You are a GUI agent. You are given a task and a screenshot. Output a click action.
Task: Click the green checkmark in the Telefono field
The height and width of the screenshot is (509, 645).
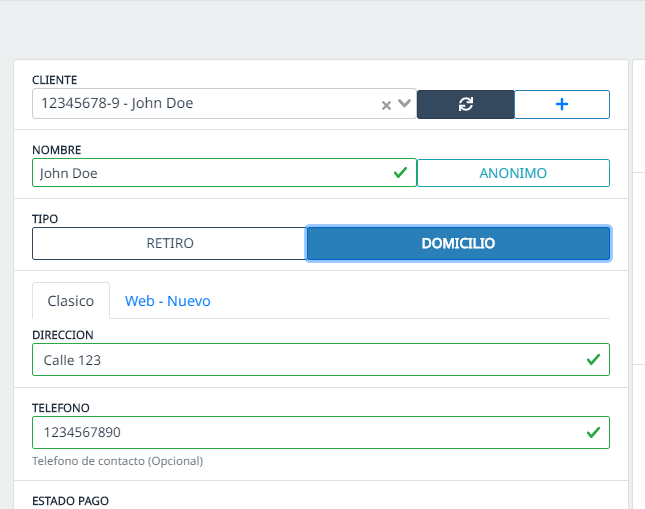592,432
